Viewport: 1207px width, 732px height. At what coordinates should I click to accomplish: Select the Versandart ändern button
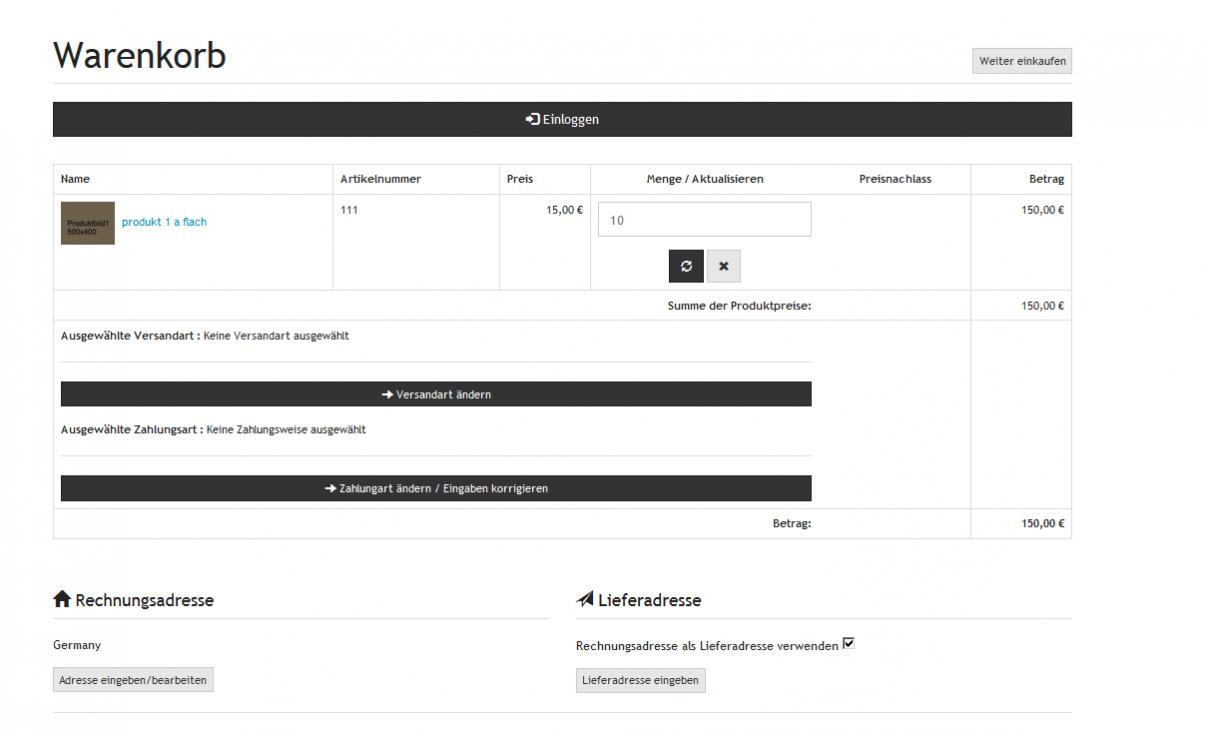pos(436,395)
